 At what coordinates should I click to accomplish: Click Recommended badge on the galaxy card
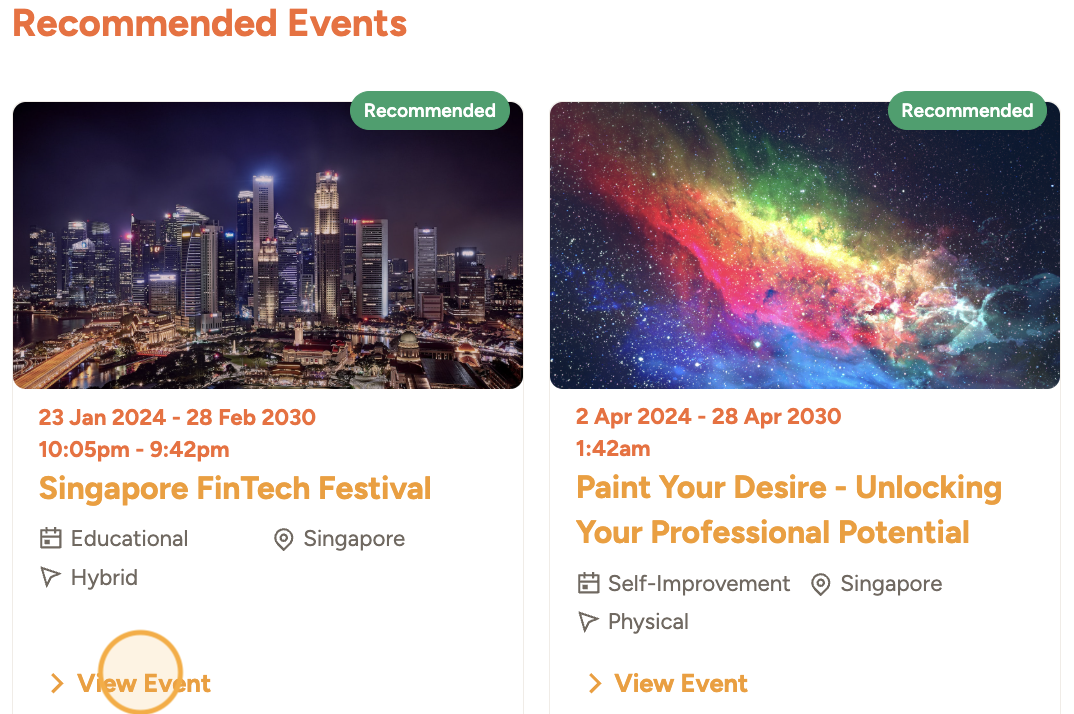click(x=967, y=111)
